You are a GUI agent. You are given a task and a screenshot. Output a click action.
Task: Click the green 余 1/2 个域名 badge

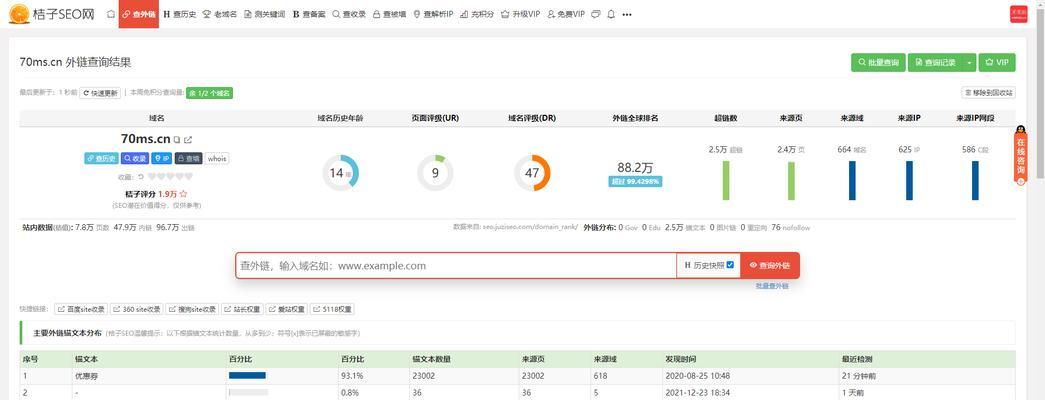(x=209, y=93)
